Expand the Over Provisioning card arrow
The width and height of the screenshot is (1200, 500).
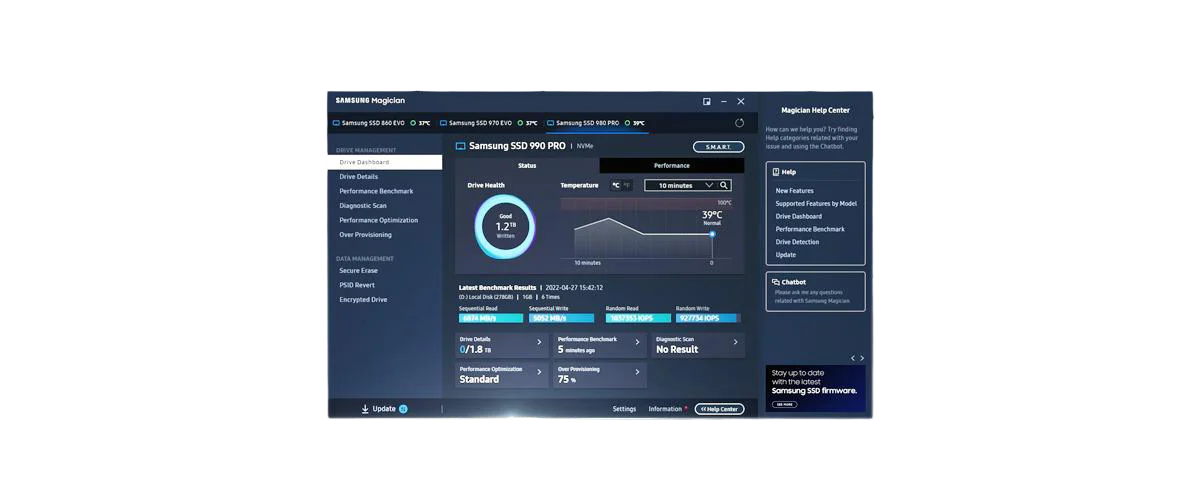click(637, 373)
